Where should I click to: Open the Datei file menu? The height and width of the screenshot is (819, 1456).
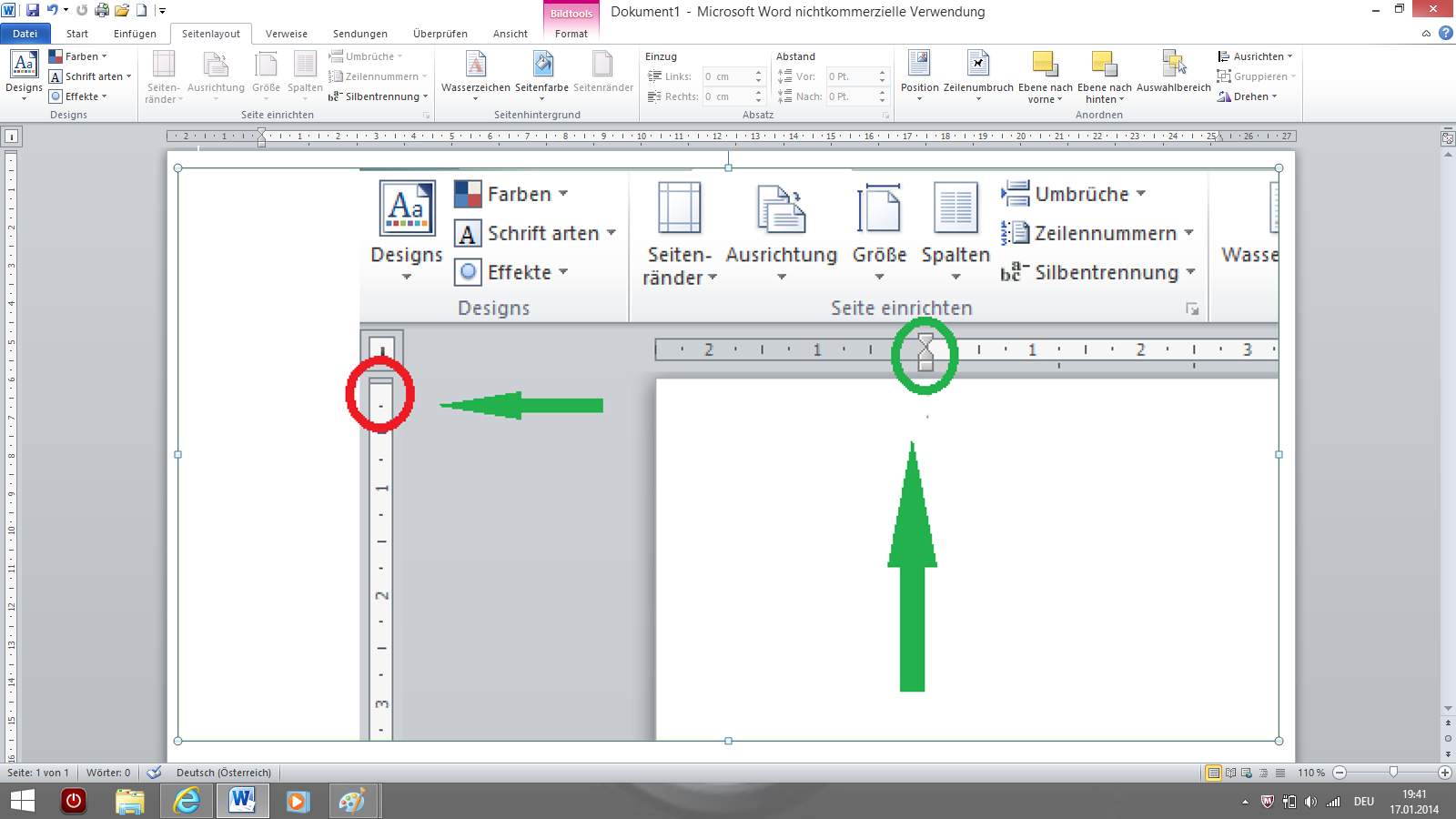click(x=25, y=34)
